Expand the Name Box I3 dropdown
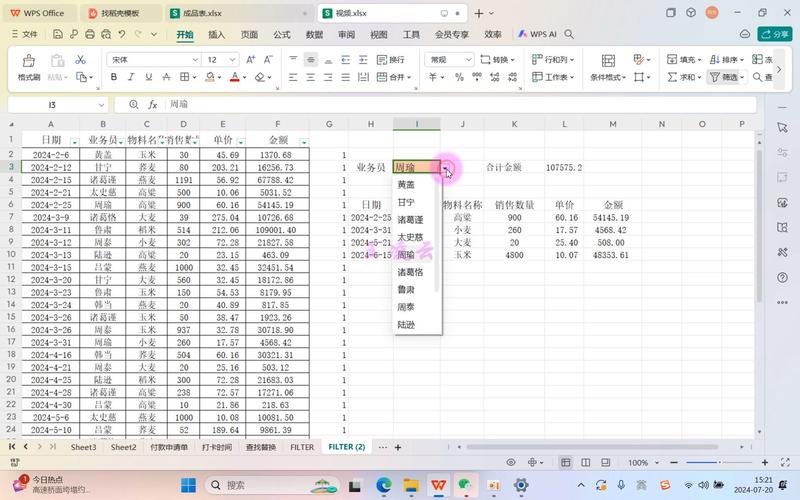 point(101,105)
